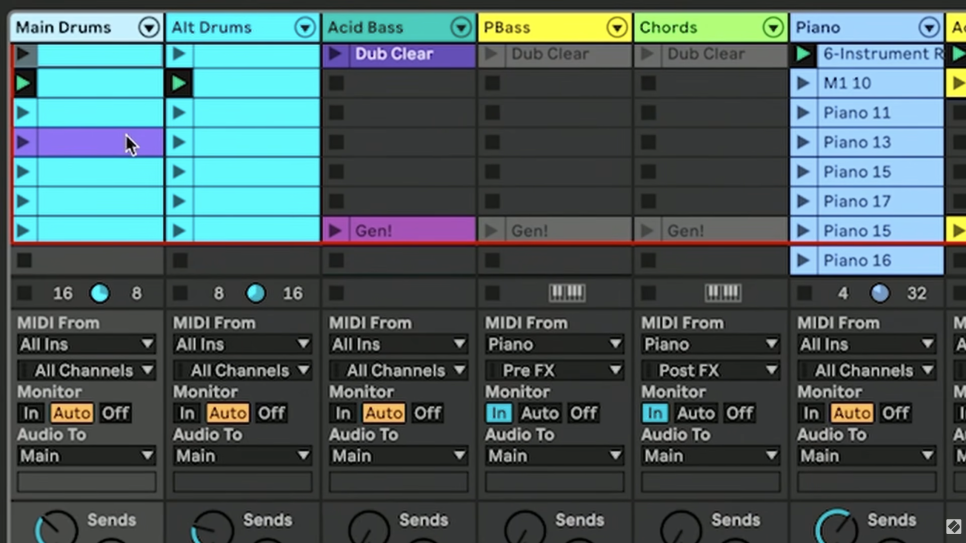Open the Post FX input channel dropdown
This screenshot has width=966, height=543.
coord(710,370)
